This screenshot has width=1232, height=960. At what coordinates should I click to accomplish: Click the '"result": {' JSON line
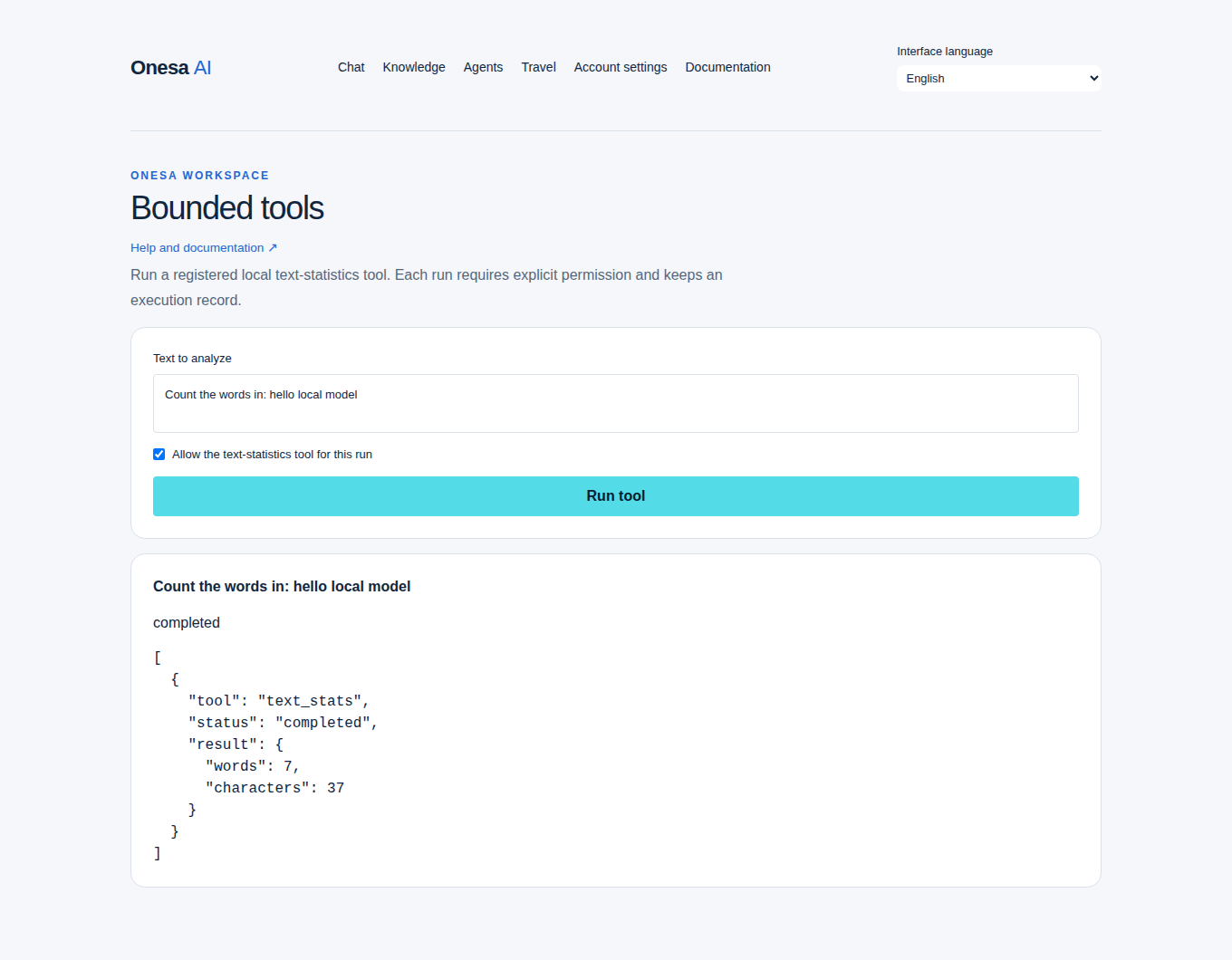coord(236,744)
